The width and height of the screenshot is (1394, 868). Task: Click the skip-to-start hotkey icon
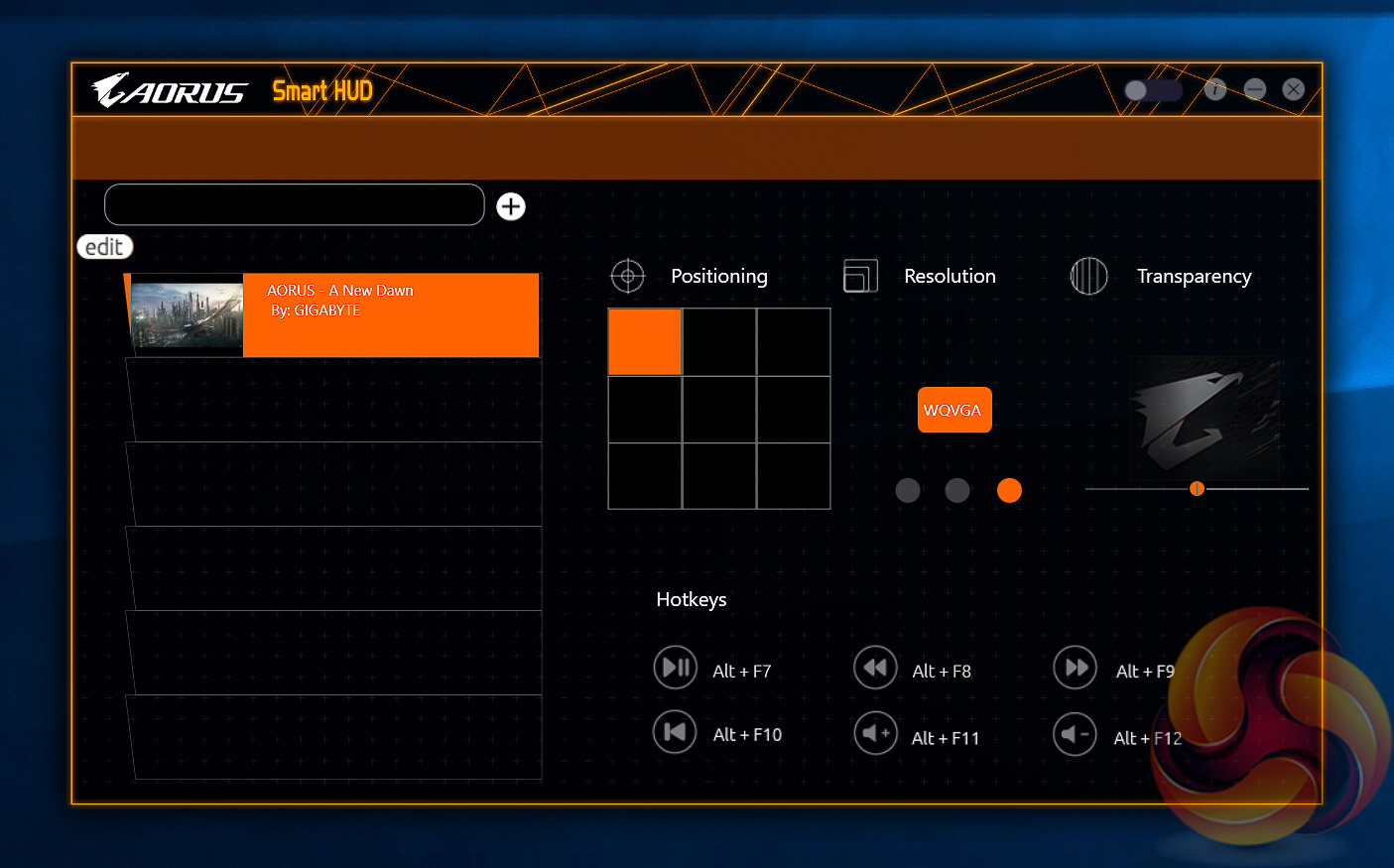(675, 733)
